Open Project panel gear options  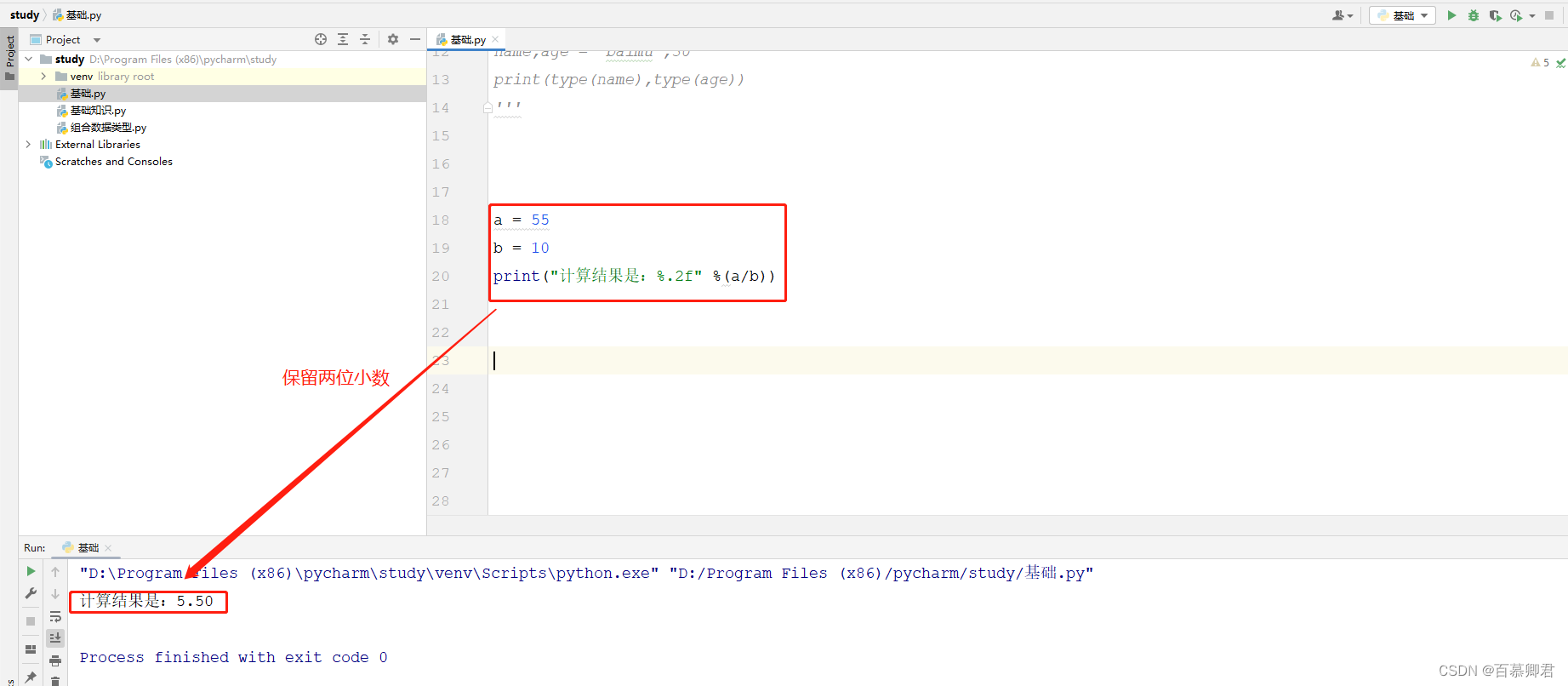[x=393, y=39]
